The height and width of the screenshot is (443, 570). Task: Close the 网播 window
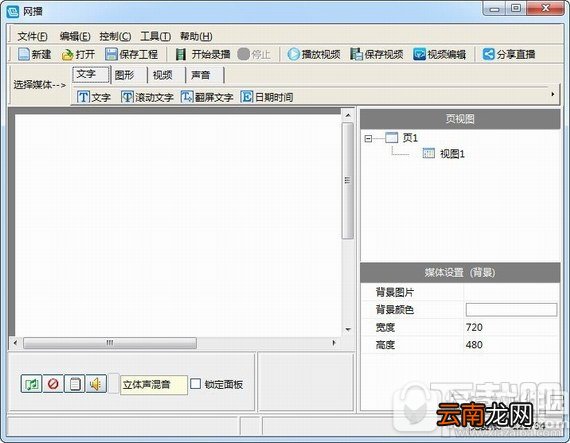(546, 8)
